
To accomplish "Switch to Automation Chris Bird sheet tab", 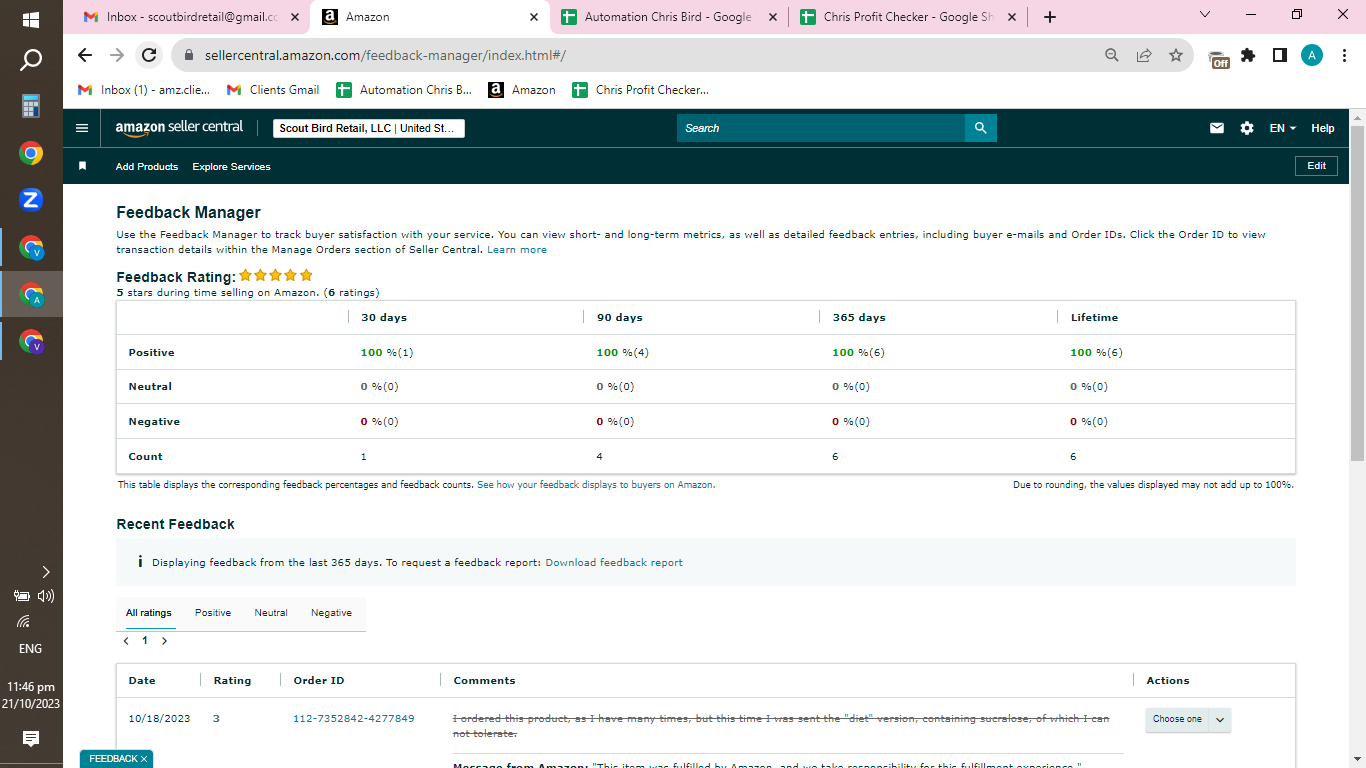I will (x=667, y=17).
